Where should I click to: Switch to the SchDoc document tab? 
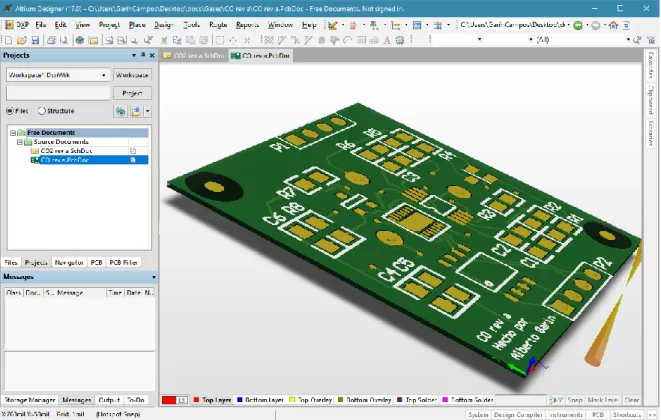click(194, 56)
